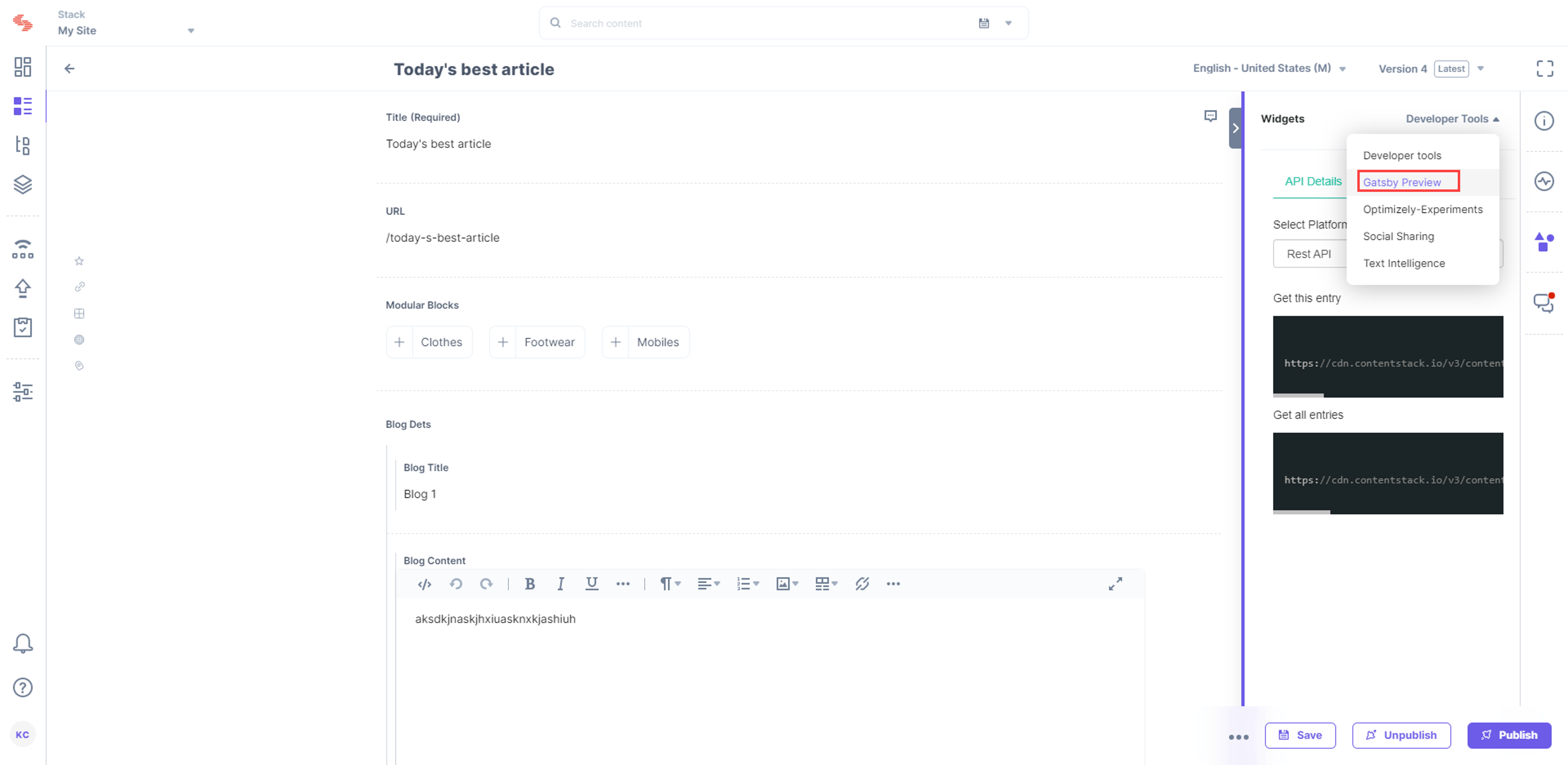The height and width of the screenshot is (765, 1568).
Task: Open the comment icon beside Title field
Action: [1211, 116]
